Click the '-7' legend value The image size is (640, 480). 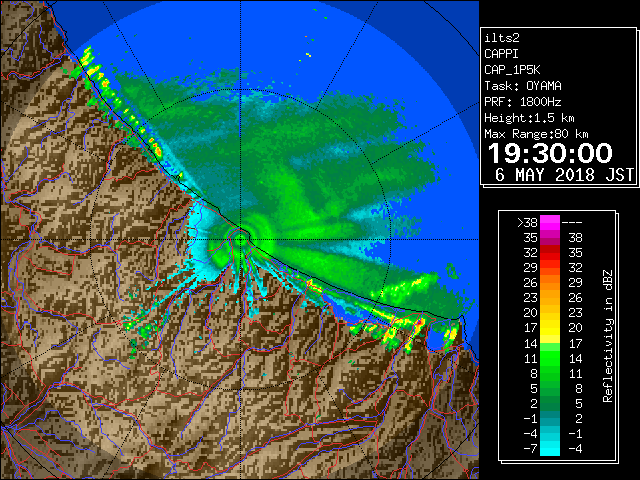pyautogui.click(x=530, y=449)
